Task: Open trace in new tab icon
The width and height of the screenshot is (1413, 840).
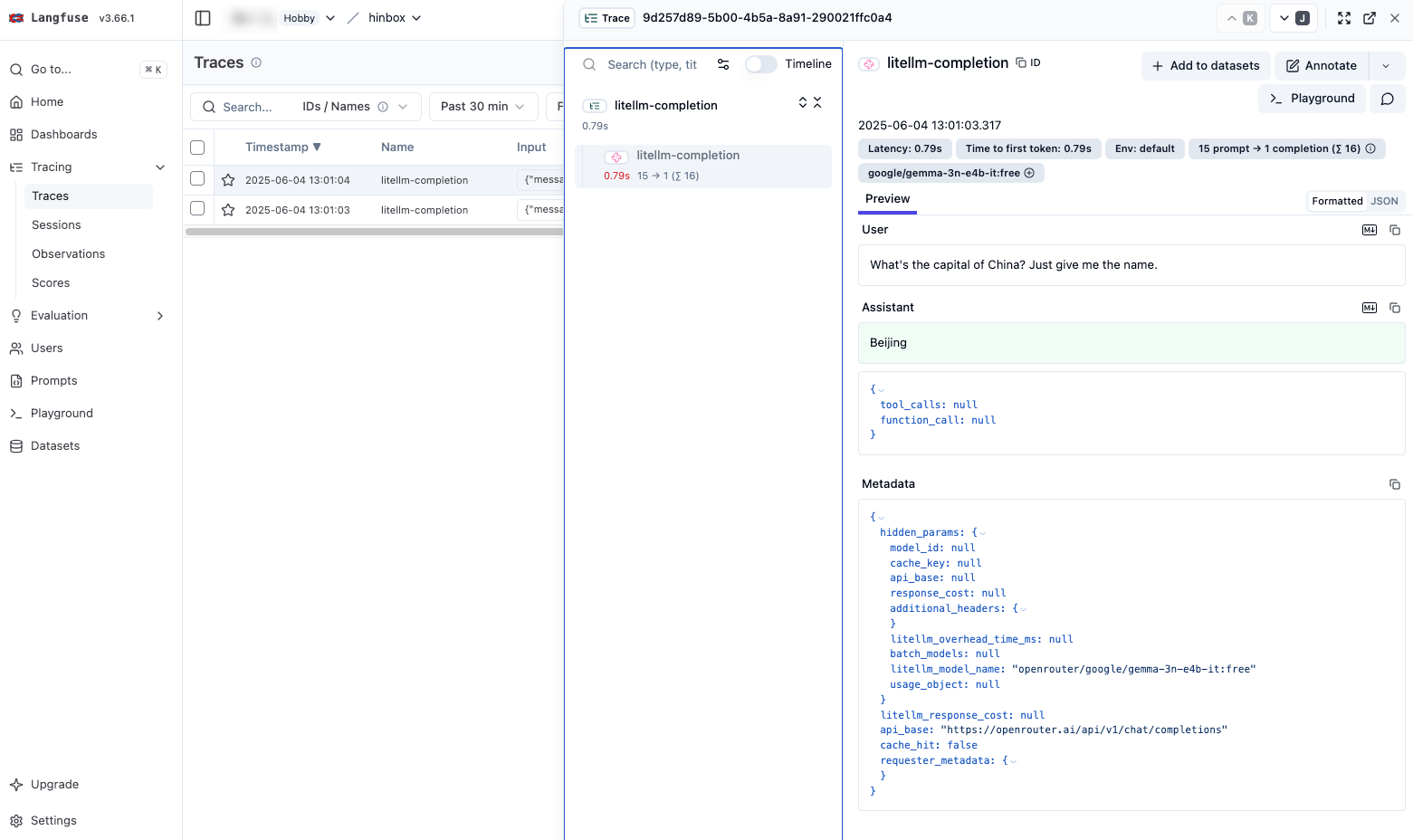Action: [x=1370, y=18]
